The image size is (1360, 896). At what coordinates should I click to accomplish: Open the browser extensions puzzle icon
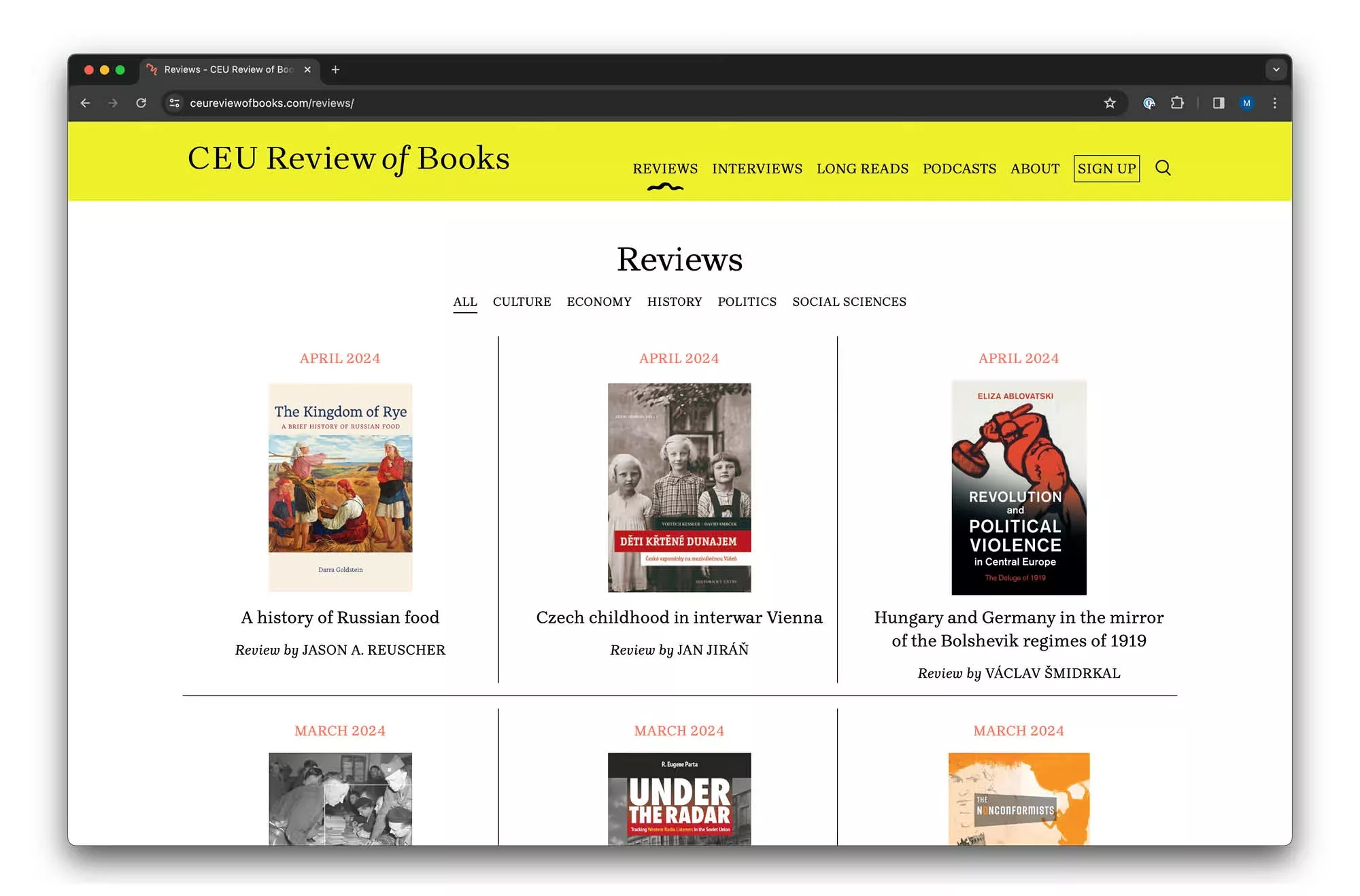click(1177, 103)
